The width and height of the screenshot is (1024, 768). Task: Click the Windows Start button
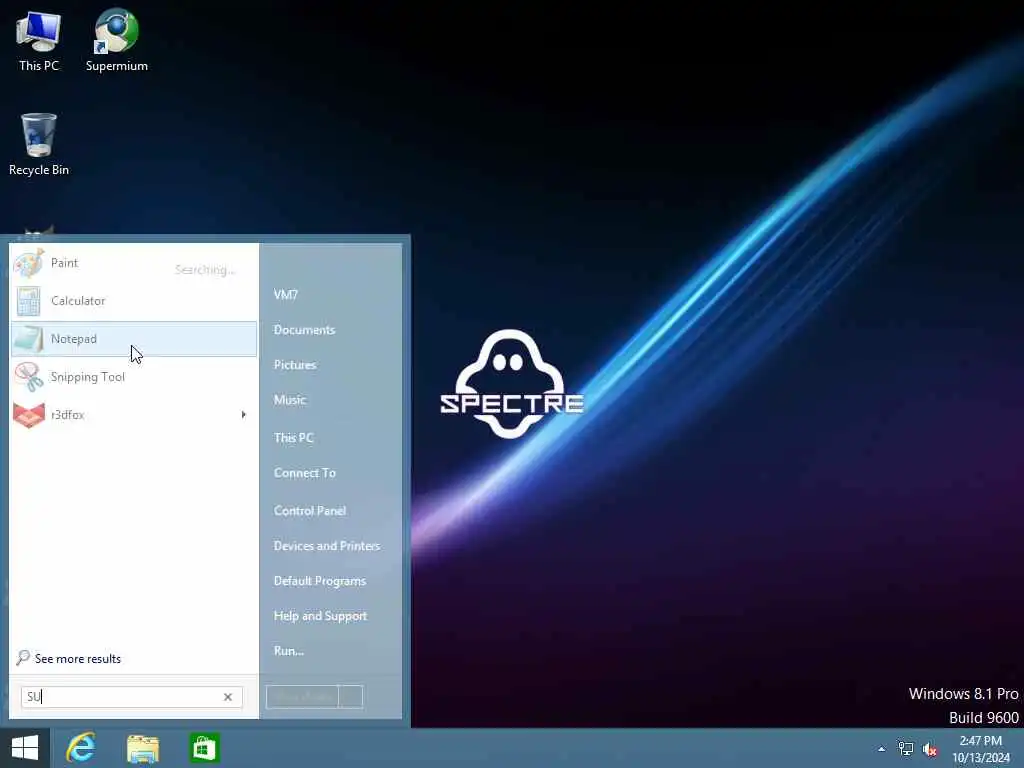coord(25,748)
